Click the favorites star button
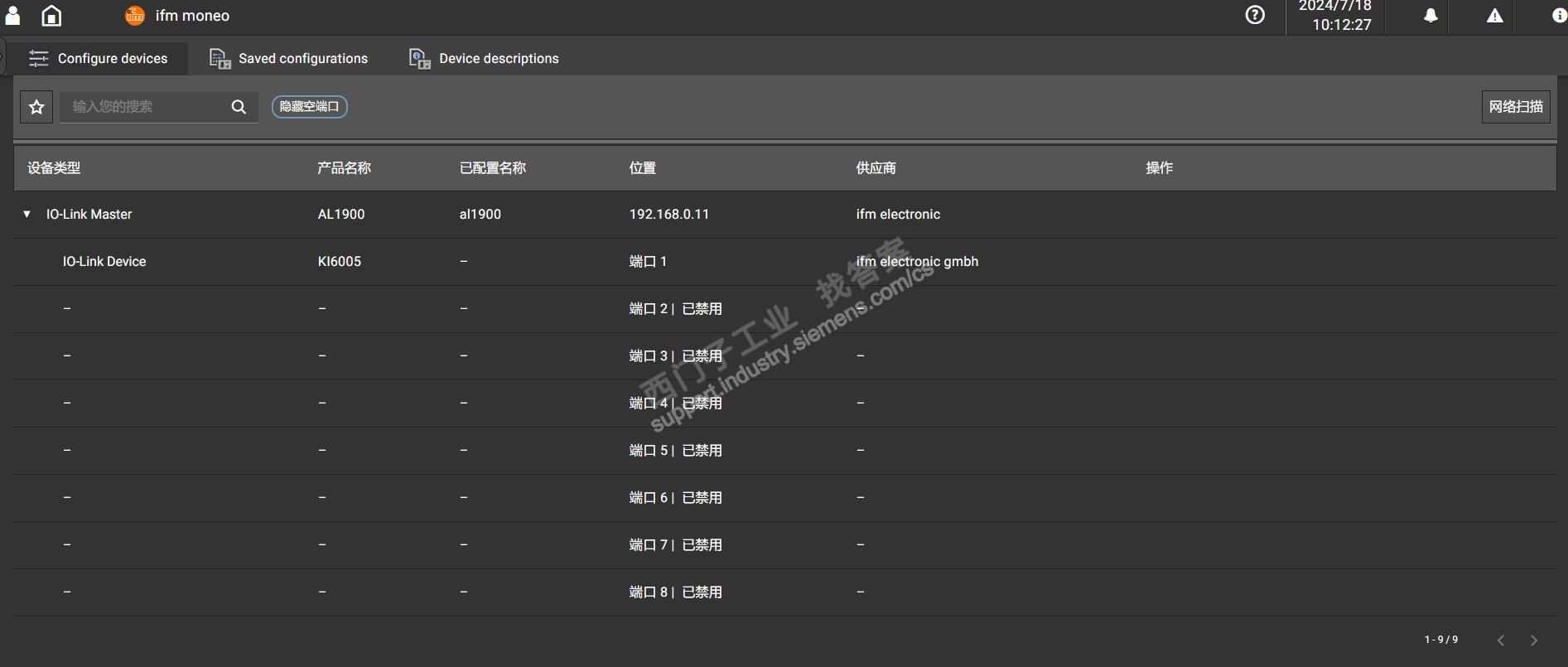 click(36, 107)
